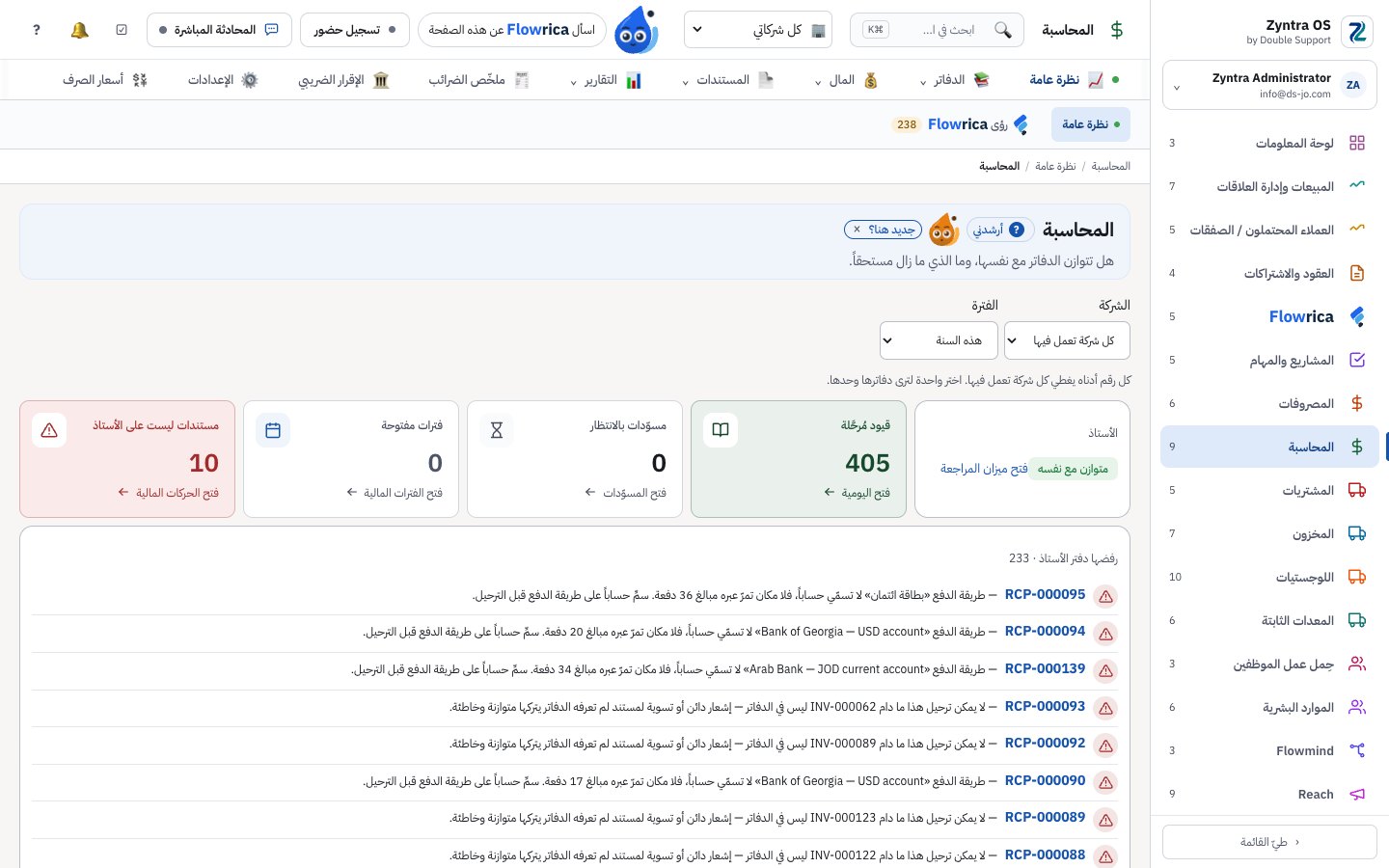This screenshot has height=868, width=1389.
Task: Open the كل شركة تعمل فيها dropdown
Action: (1067, 340)
